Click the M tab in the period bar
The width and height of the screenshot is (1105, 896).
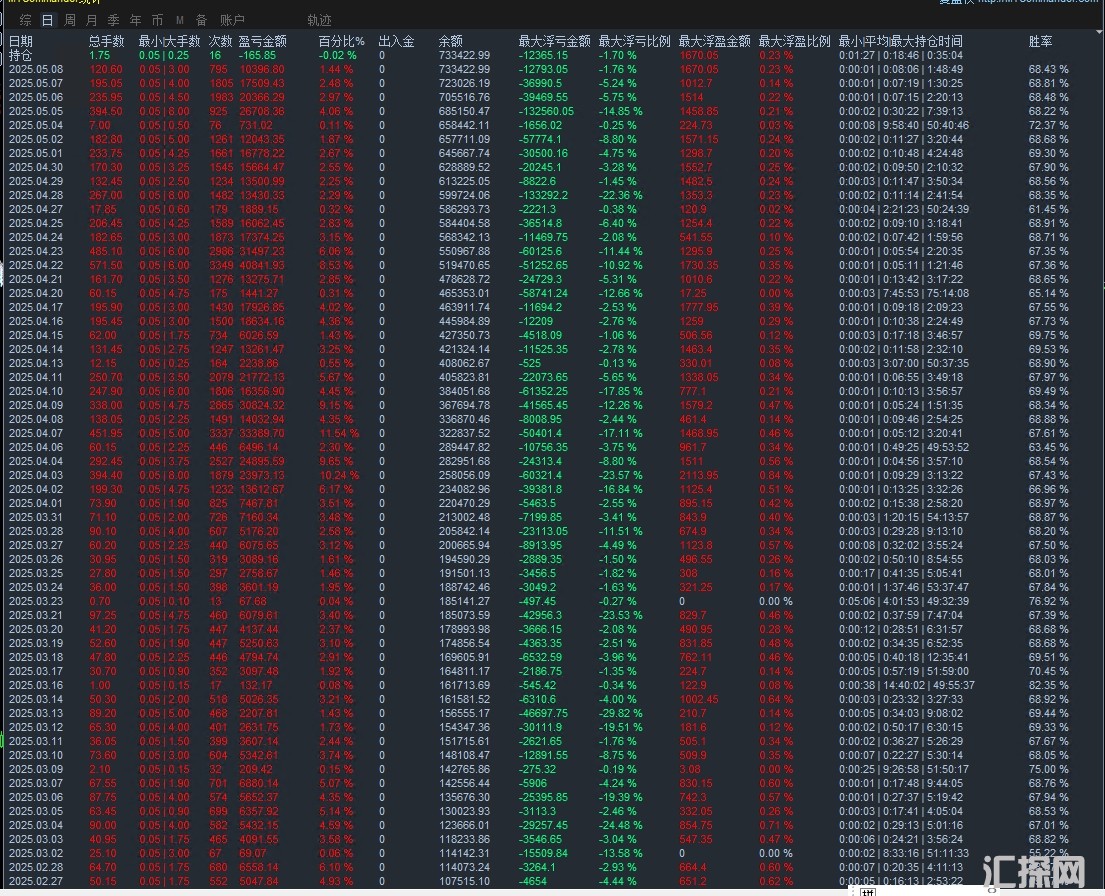click(x=179, y=20)
